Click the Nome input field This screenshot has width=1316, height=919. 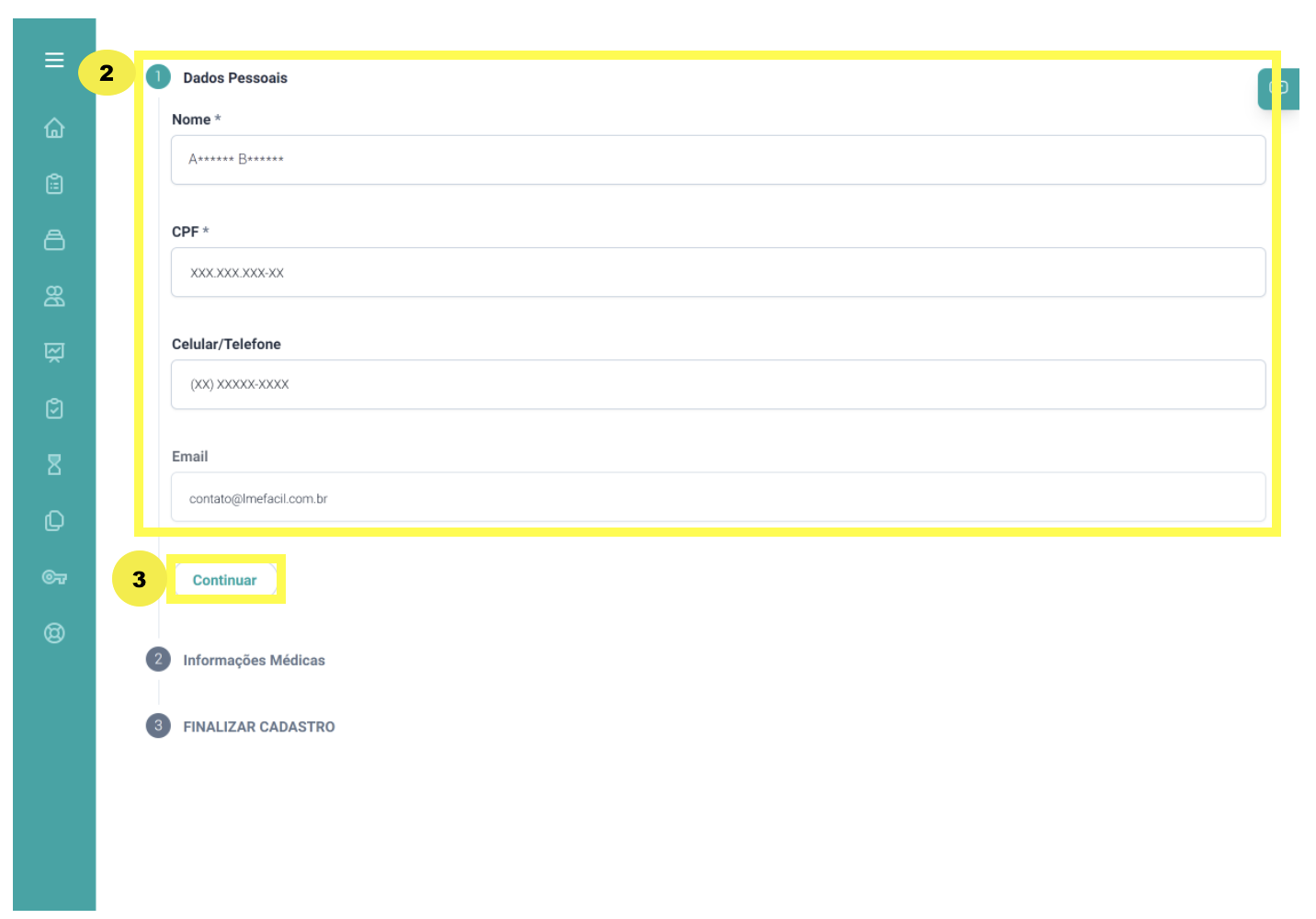pos(717,160)
